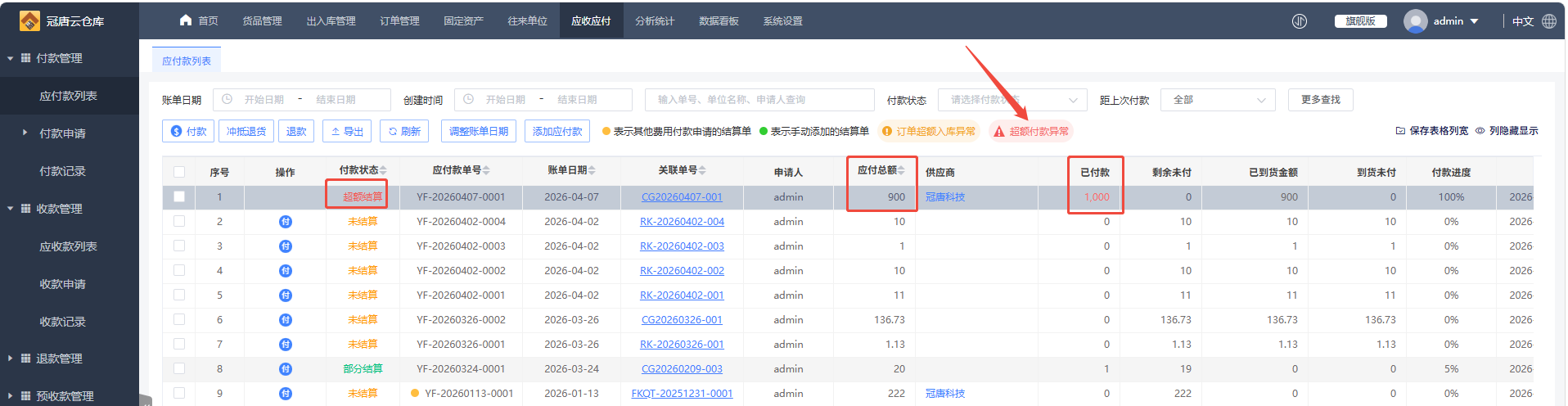Toggle 列隐藏显示 eye option
The image size is (1568, 406).
1507,131
